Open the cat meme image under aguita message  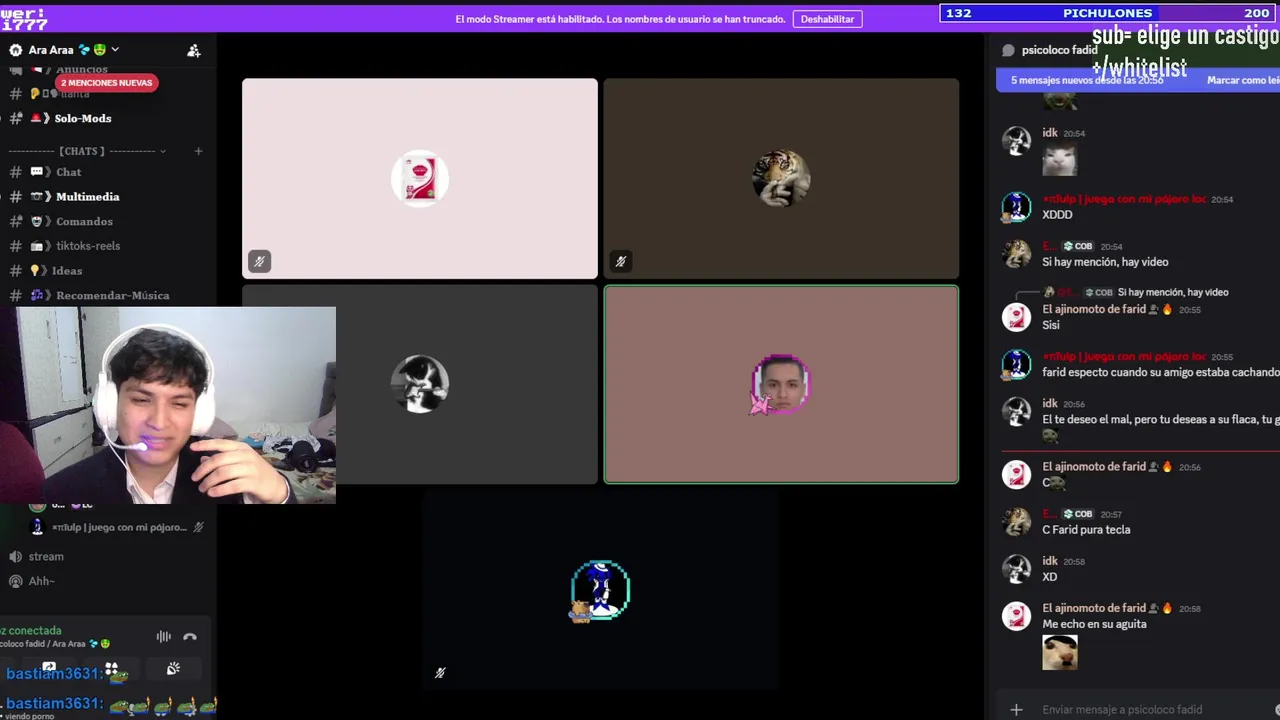click(x=1059, y=653)
